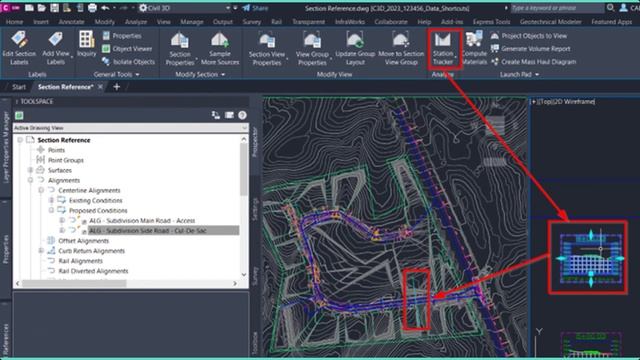The image size is (640, 360).
Task: Start the Station Tracker tool
Action: (443, 49)
